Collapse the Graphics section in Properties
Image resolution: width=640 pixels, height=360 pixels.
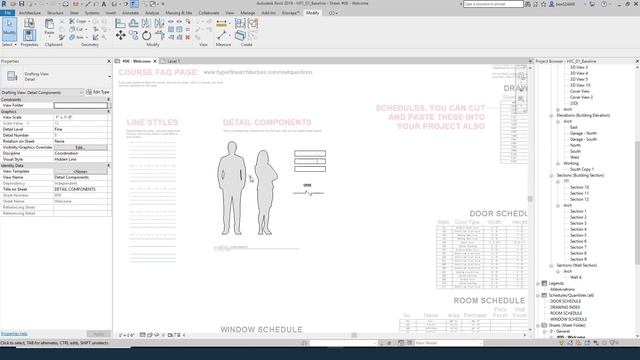coord(109,111)
